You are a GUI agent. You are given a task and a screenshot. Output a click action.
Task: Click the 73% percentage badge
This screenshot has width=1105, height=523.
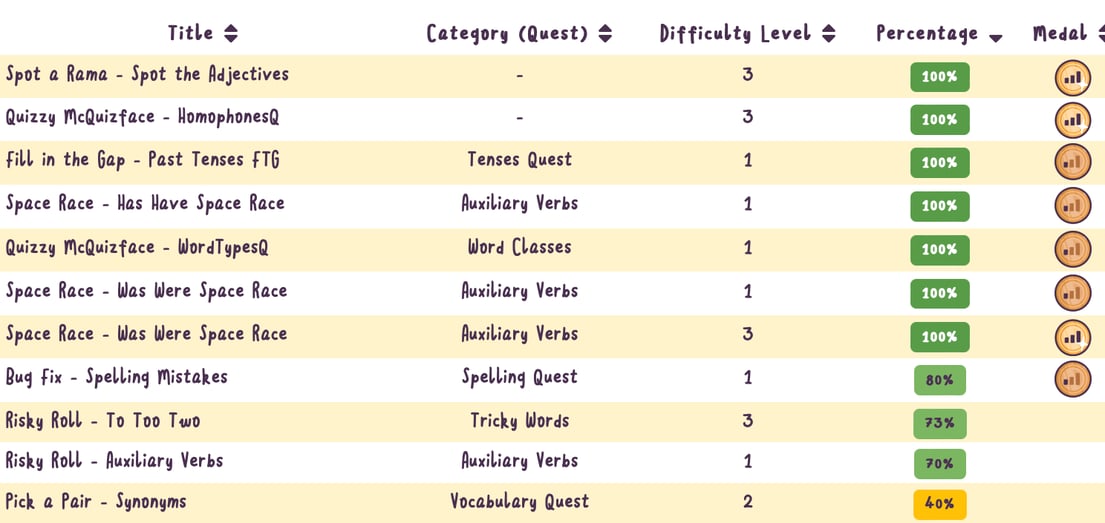[939, 423]
